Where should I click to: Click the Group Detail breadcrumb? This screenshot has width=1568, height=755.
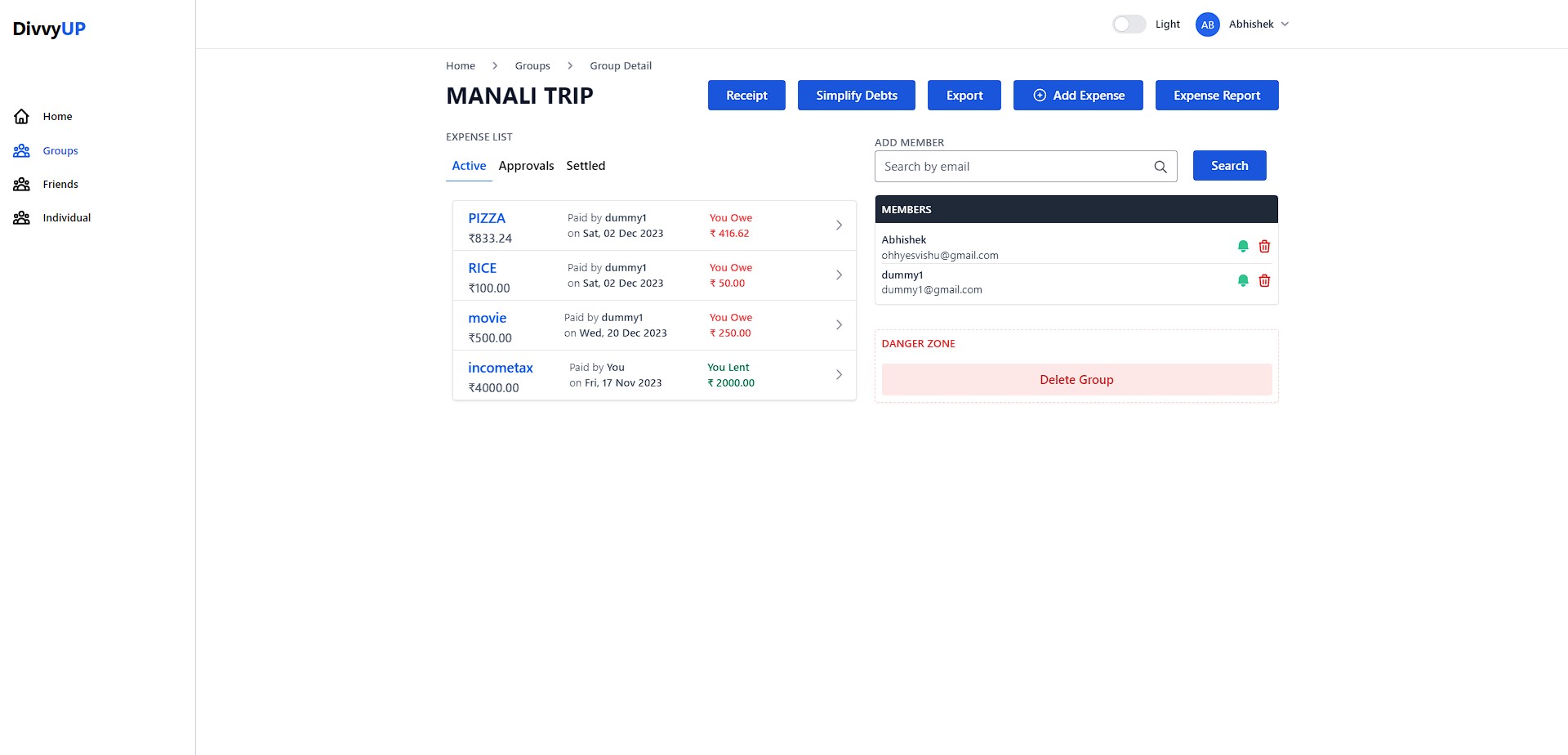tap(621, 66)
